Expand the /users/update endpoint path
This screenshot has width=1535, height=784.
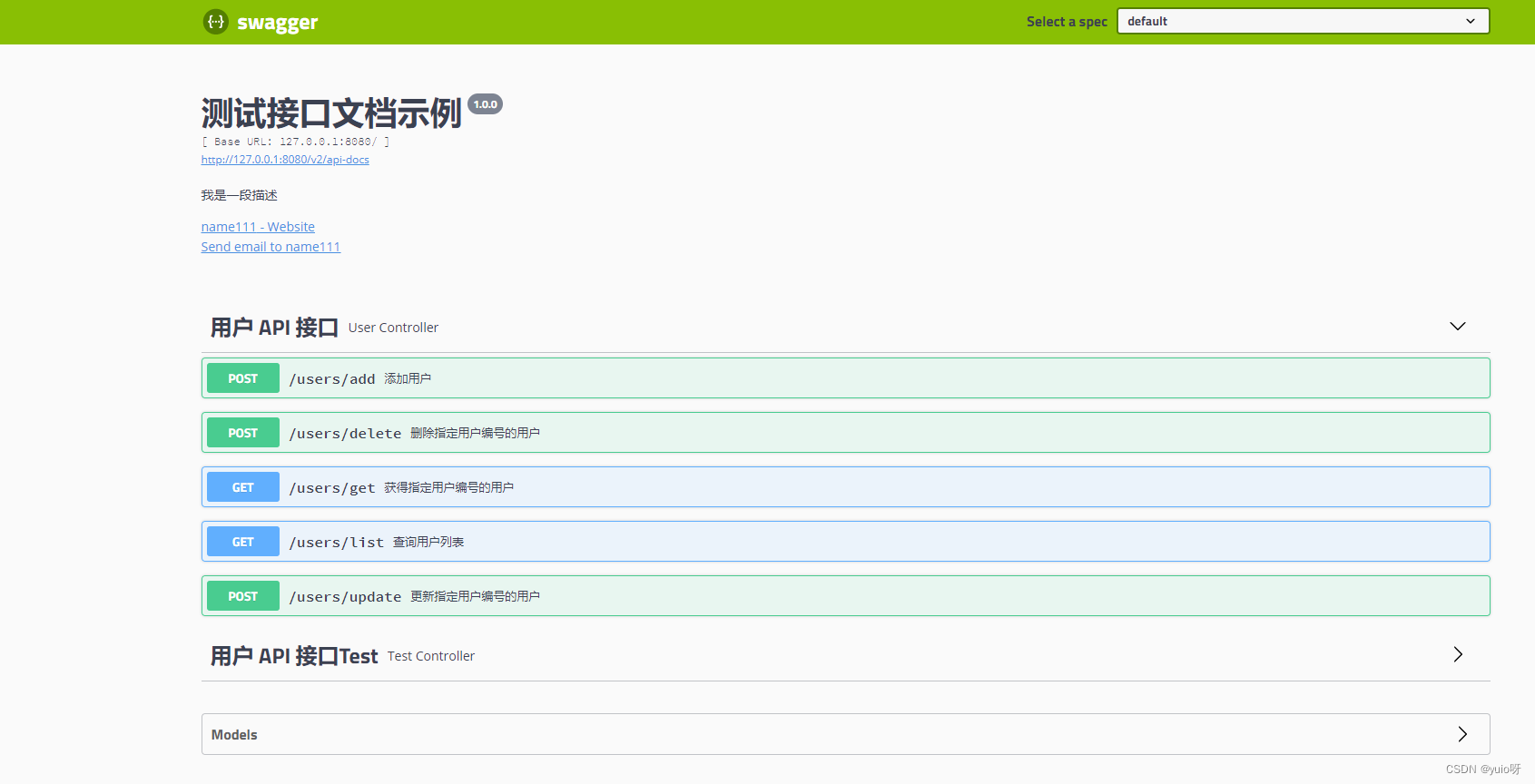click(x=345, y=597)
